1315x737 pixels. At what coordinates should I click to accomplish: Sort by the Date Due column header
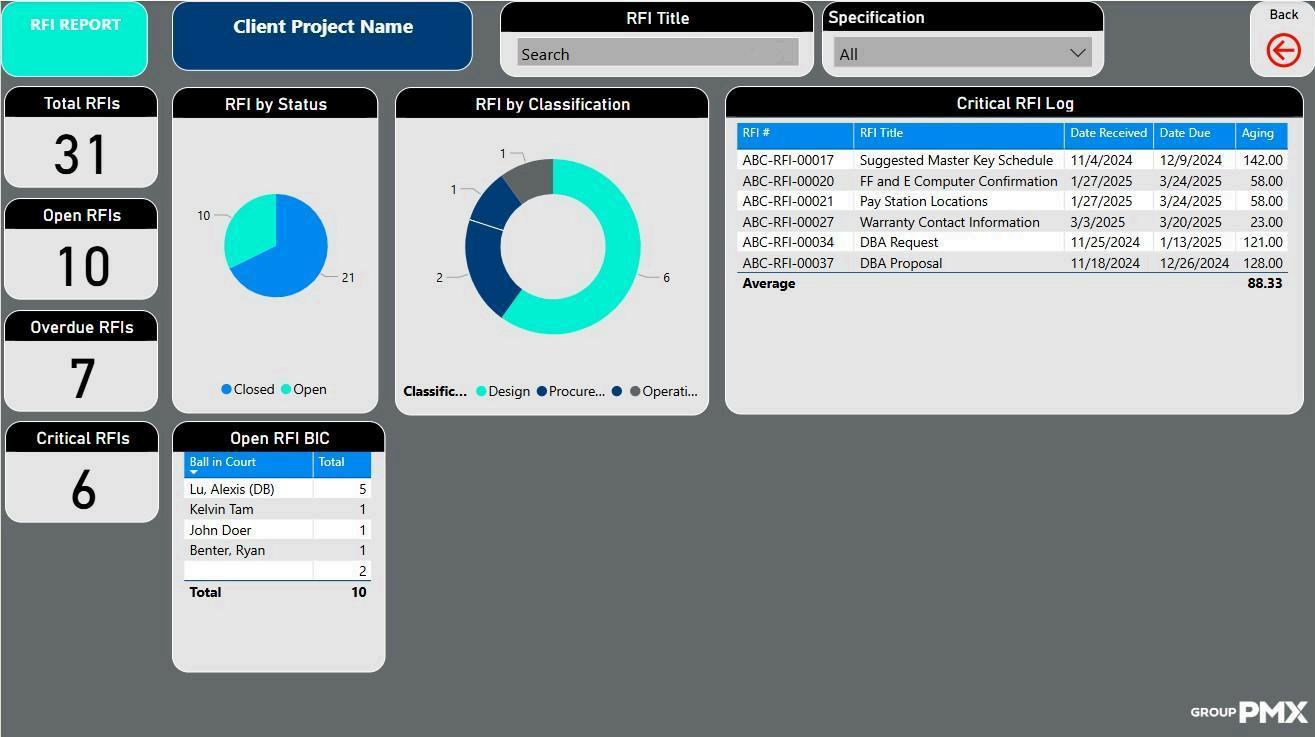click(1194, 134)
